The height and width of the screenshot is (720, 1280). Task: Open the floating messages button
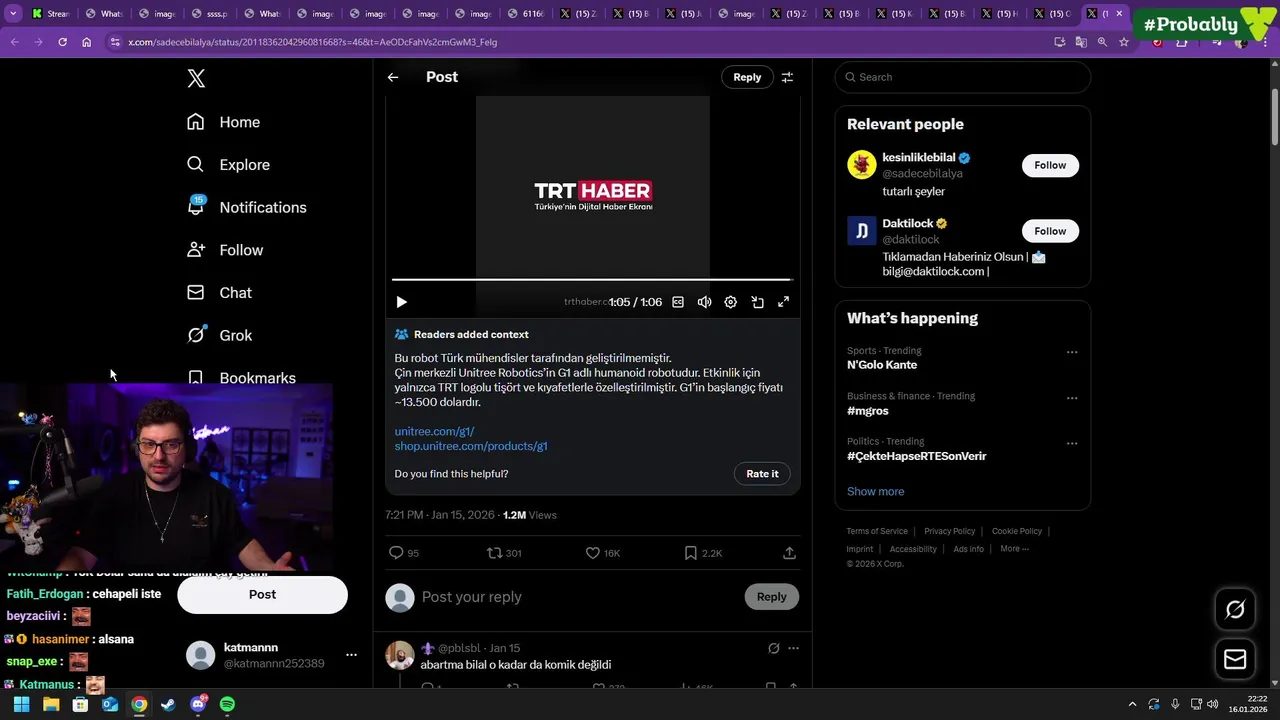[1235, 659]
